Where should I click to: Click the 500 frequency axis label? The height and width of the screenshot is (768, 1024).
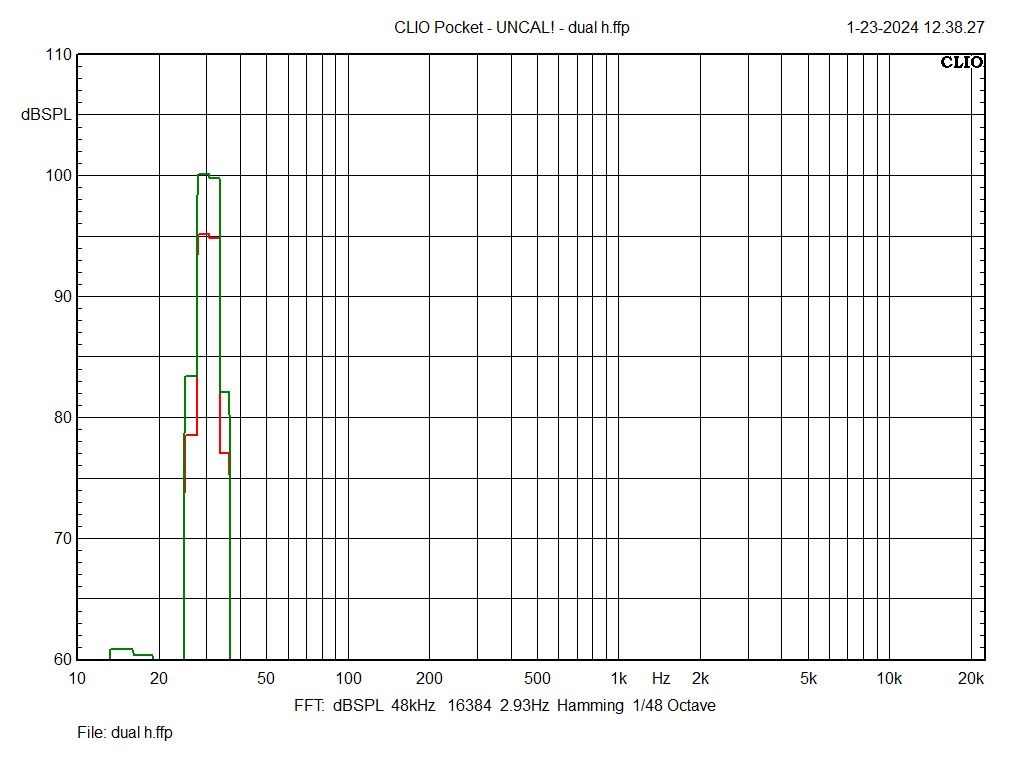pyautogui.click(x=537, y=679)
